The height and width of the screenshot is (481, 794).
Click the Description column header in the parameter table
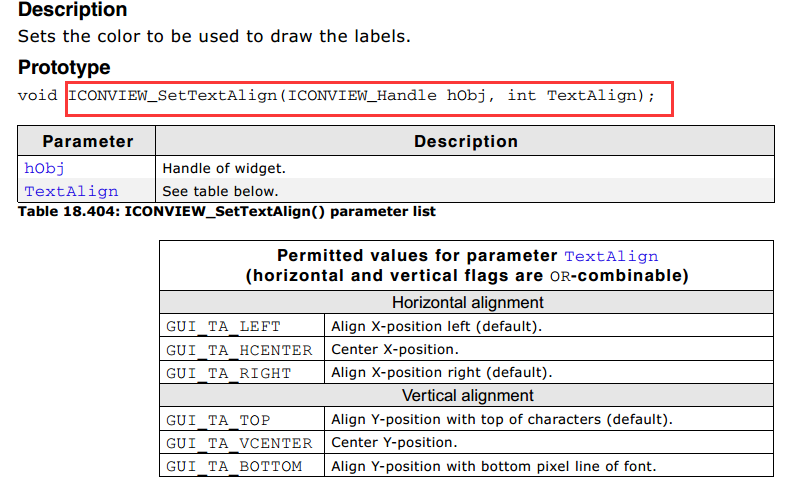[465, 141]
